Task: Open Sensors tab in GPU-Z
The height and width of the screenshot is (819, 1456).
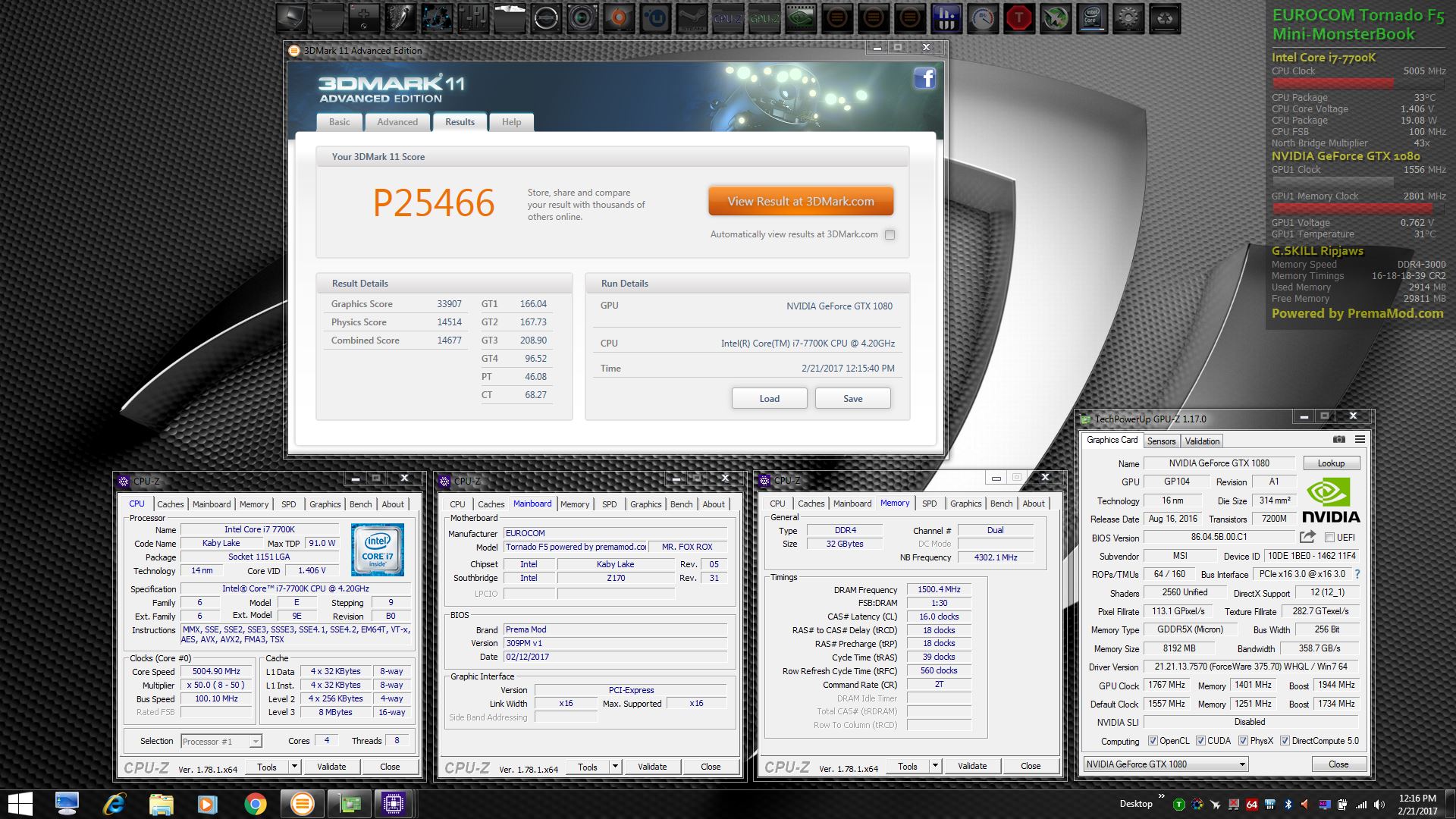Action: pyautogui.click(x=1161, y=441)
